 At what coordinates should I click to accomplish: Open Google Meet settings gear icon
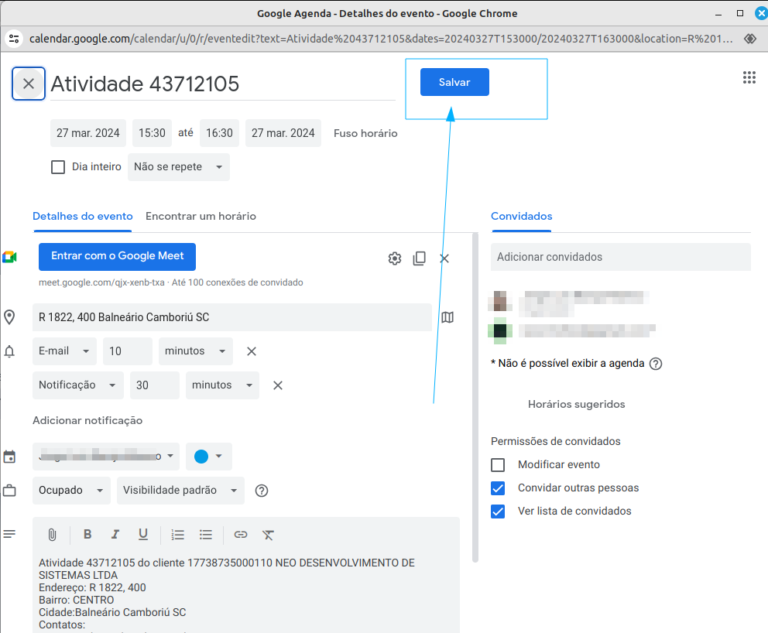coord(395,258)
